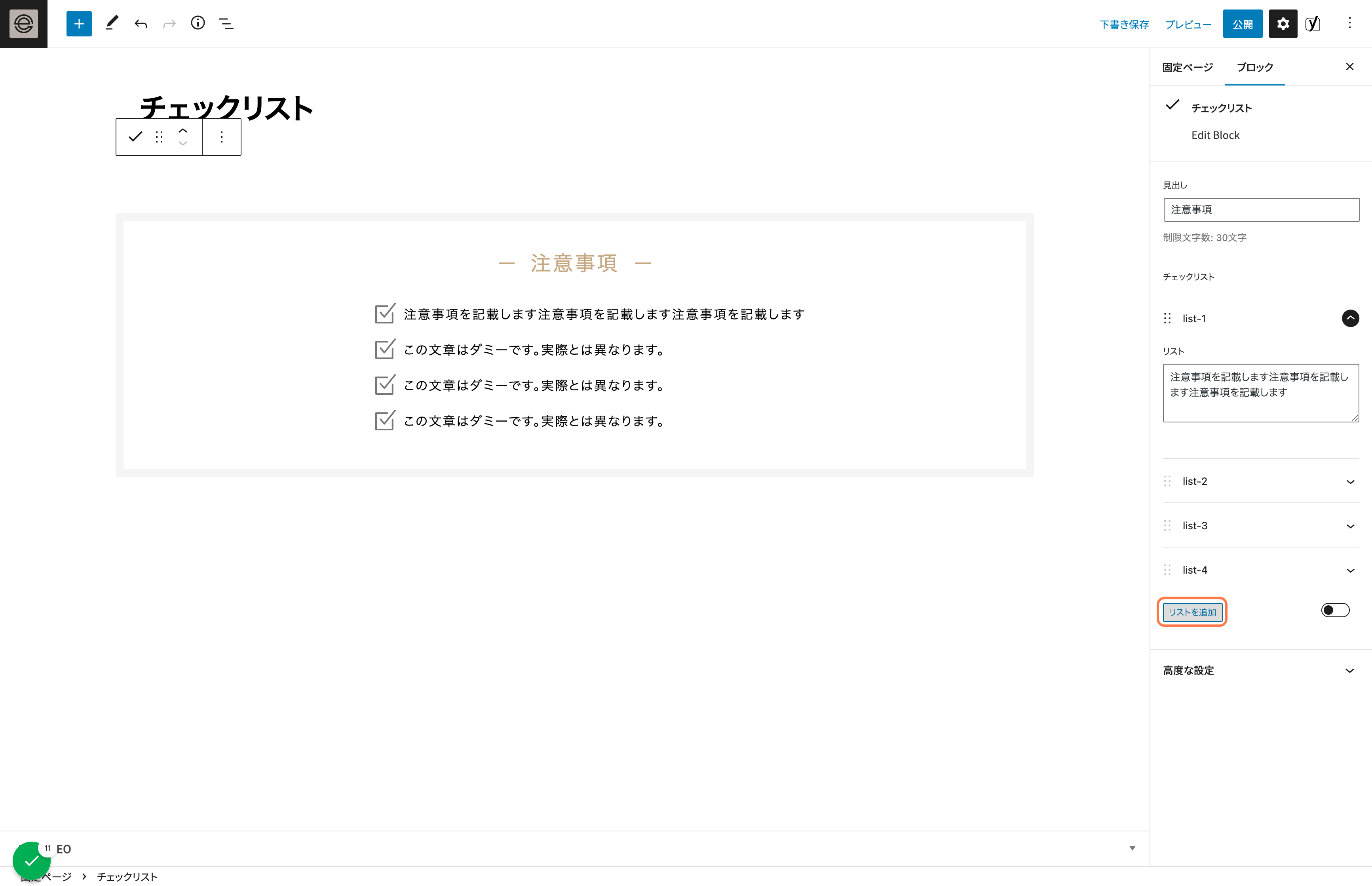This screenshot has height=886, width=1372.
Task: Toggle the switch beside リストを追加
Action: [1335, 610]
